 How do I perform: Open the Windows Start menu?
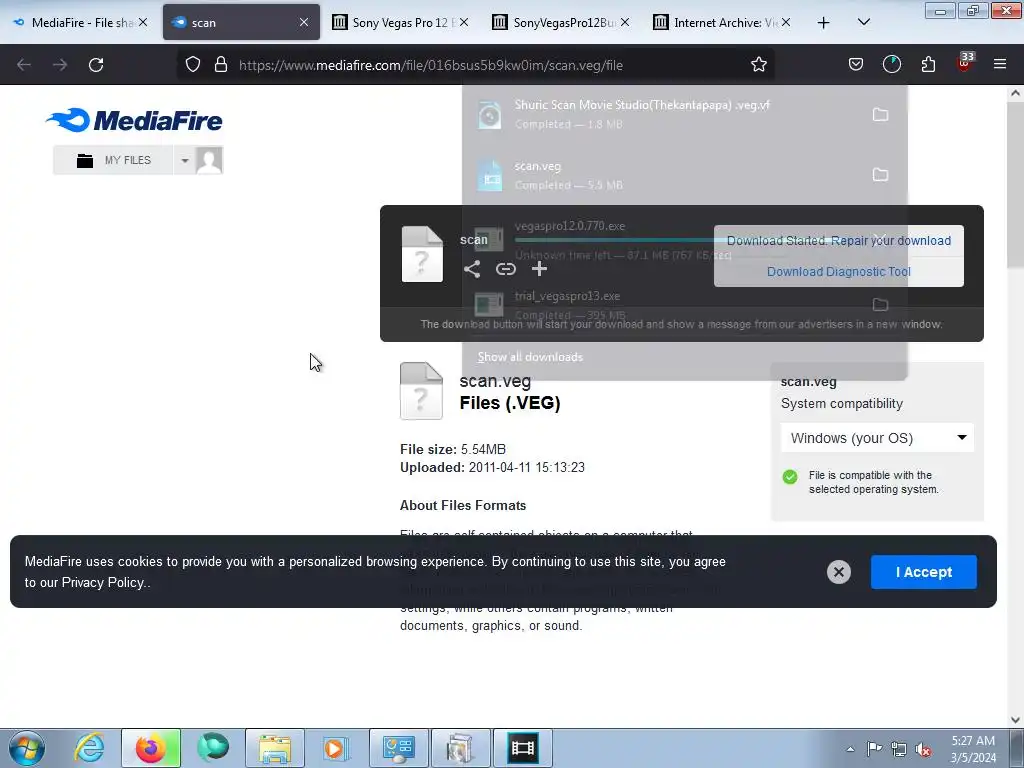click(x=26, y=748)
